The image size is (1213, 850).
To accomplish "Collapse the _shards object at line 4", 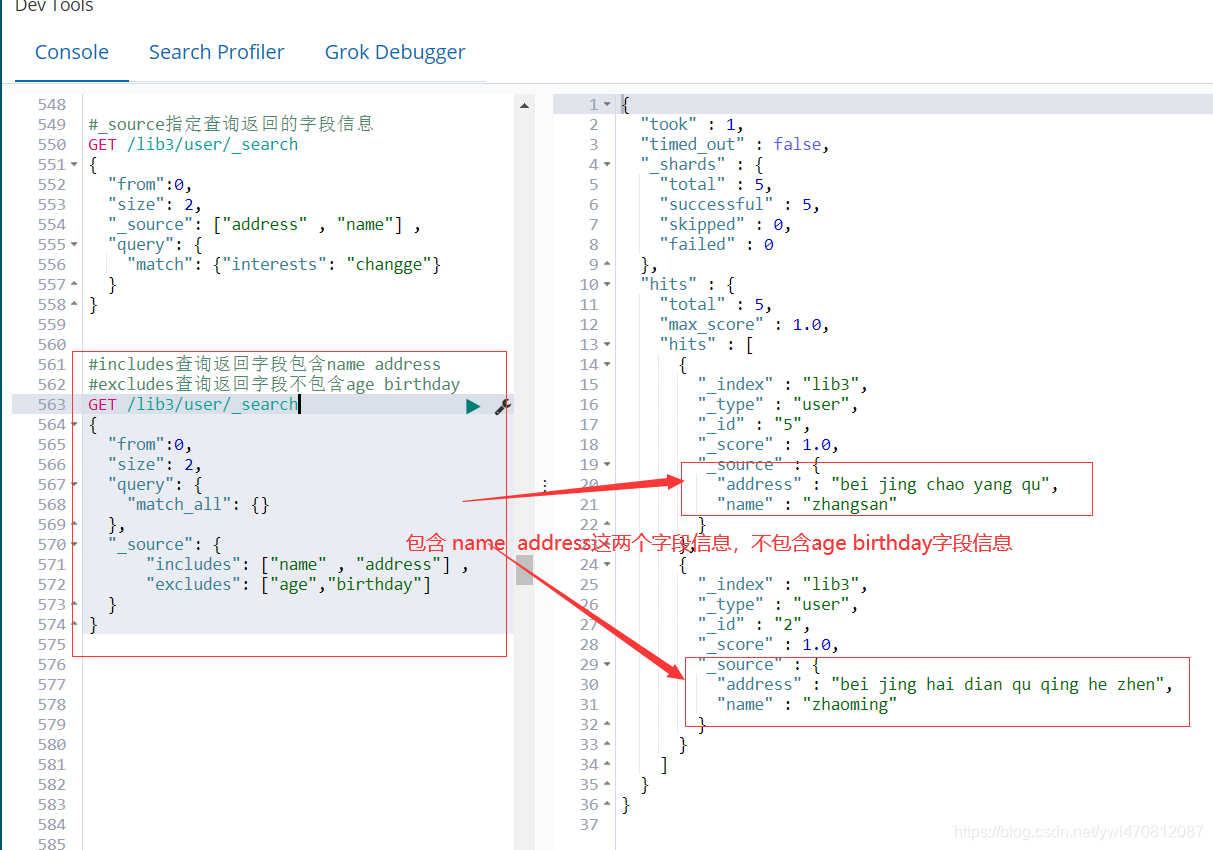I will (x=607, y=165).
